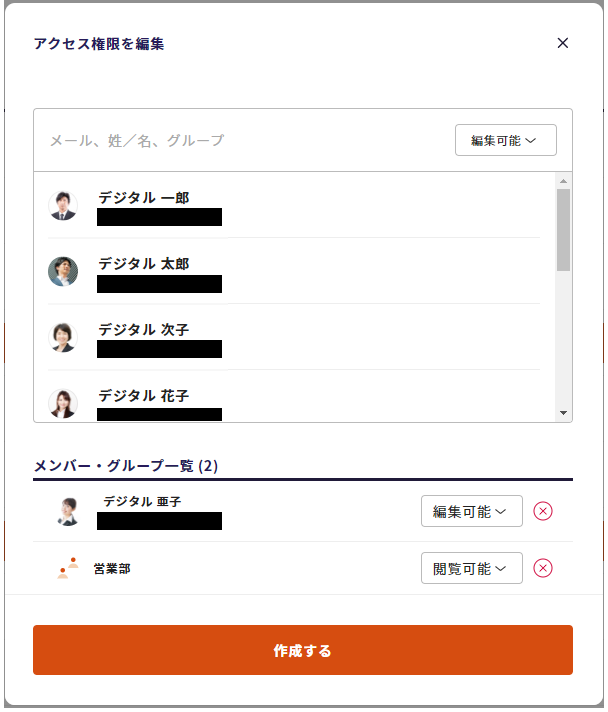Click scrollbar down arrow in suggestion list

click(x=563, y=412)
